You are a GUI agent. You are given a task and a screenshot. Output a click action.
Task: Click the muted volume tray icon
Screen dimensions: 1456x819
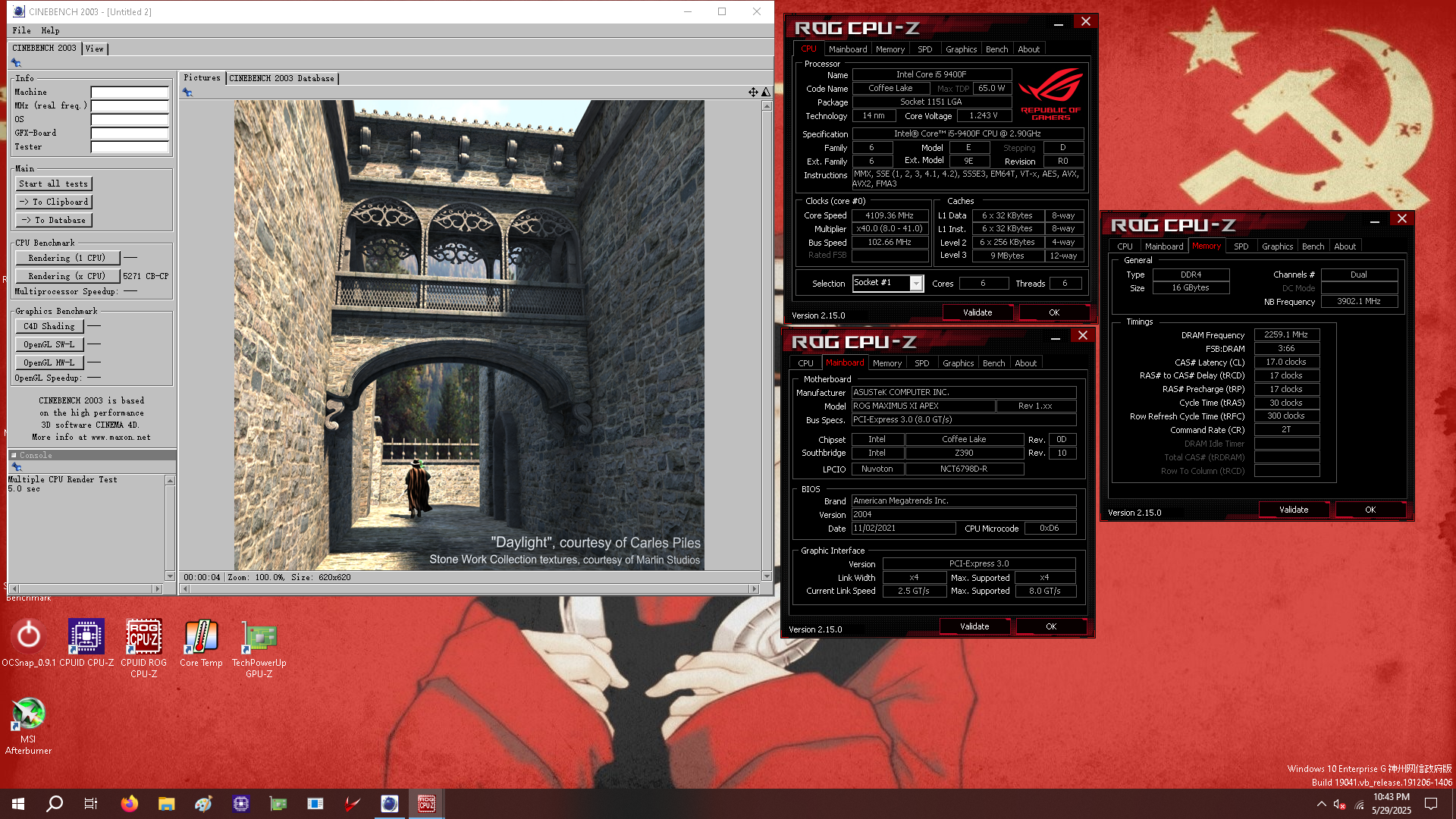[1339, 804]
